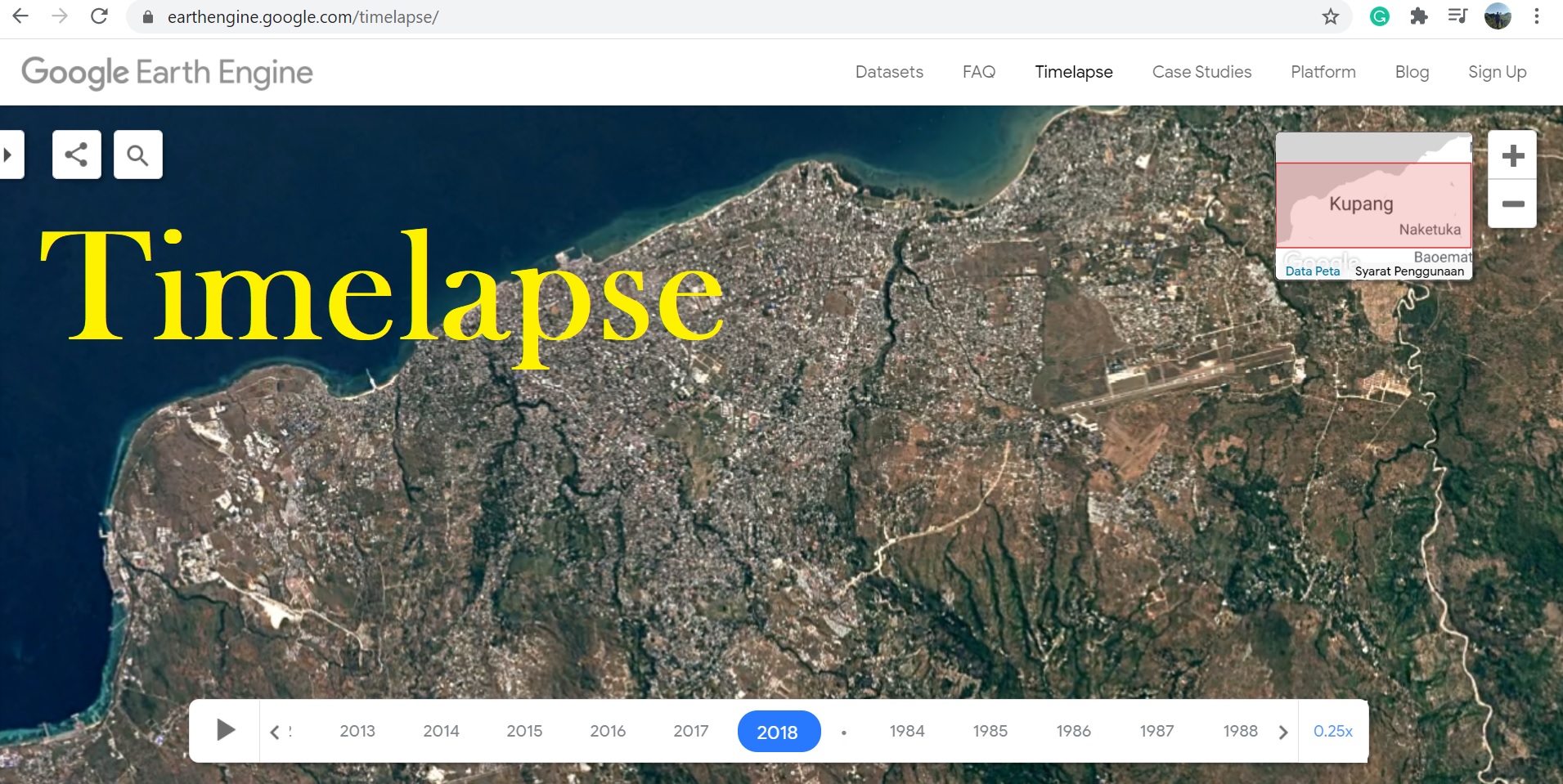Image resolution: width=1563 pixels, height=784 pixels.
Task: Select 2015 as the displayed year
Action: tap(523, 731)
